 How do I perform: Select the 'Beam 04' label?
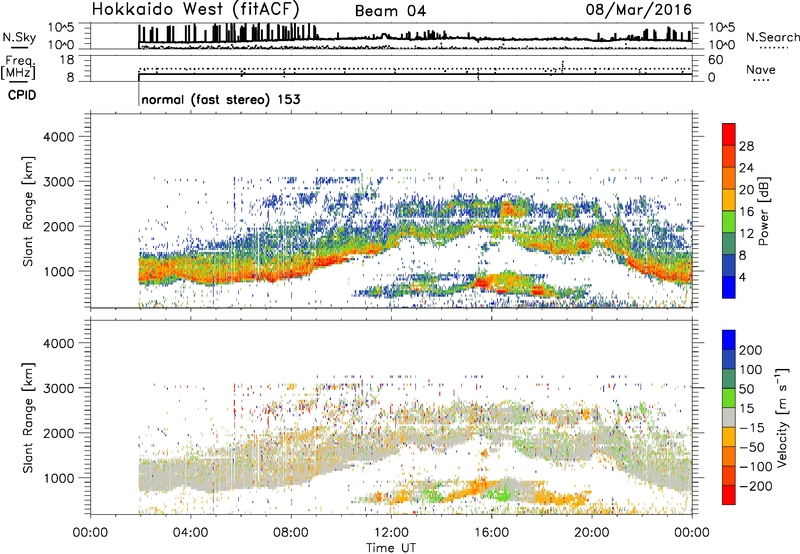click(390, 11)
